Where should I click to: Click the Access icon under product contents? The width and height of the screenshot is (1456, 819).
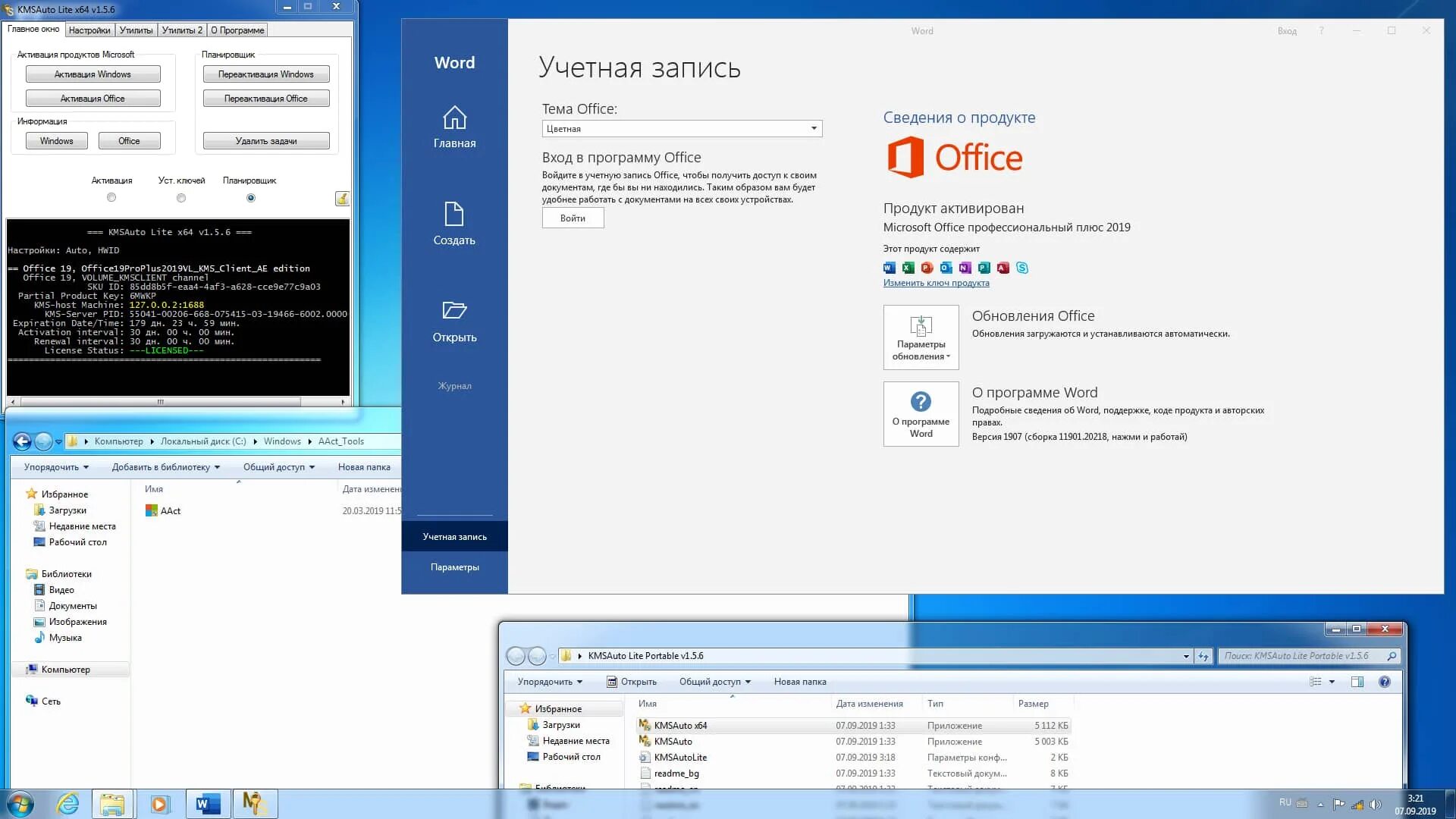pos(1003,268)
